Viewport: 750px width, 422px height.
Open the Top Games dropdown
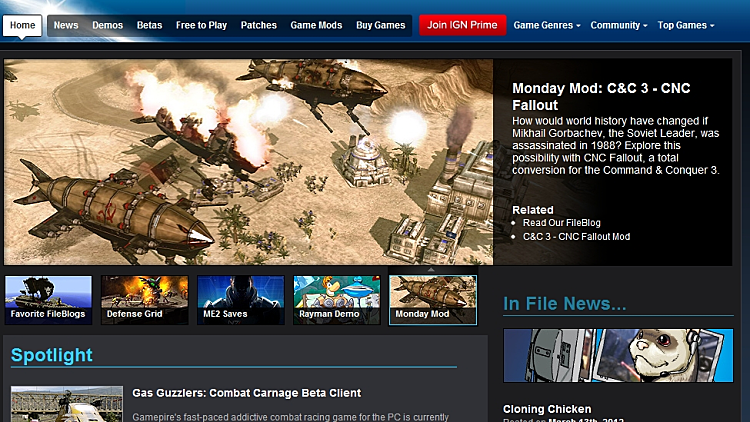click(685, 25)
